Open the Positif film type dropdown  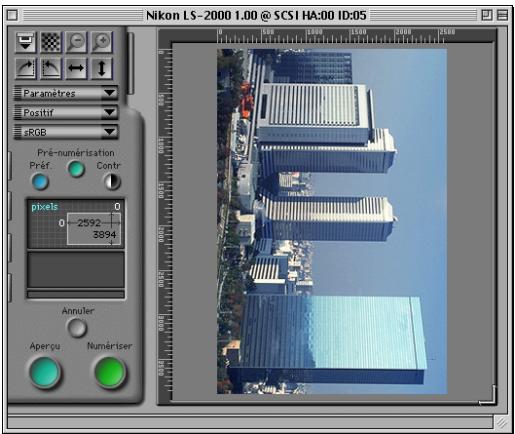point(66,113)
